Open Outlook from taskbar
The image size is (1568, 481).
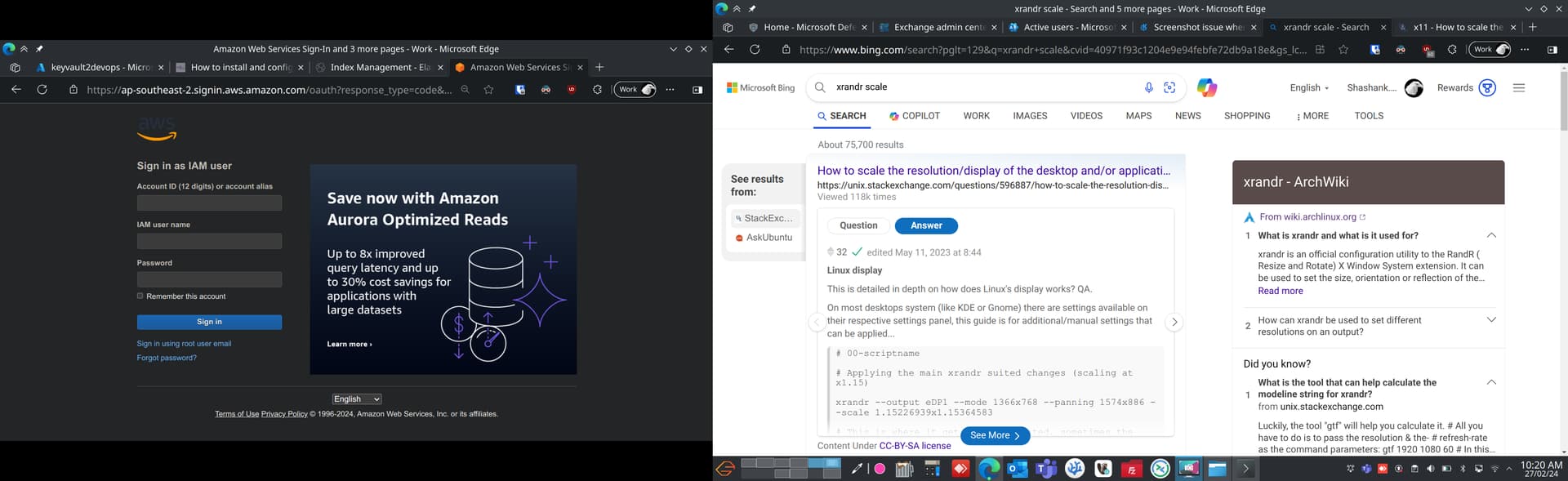point(1018,469)
